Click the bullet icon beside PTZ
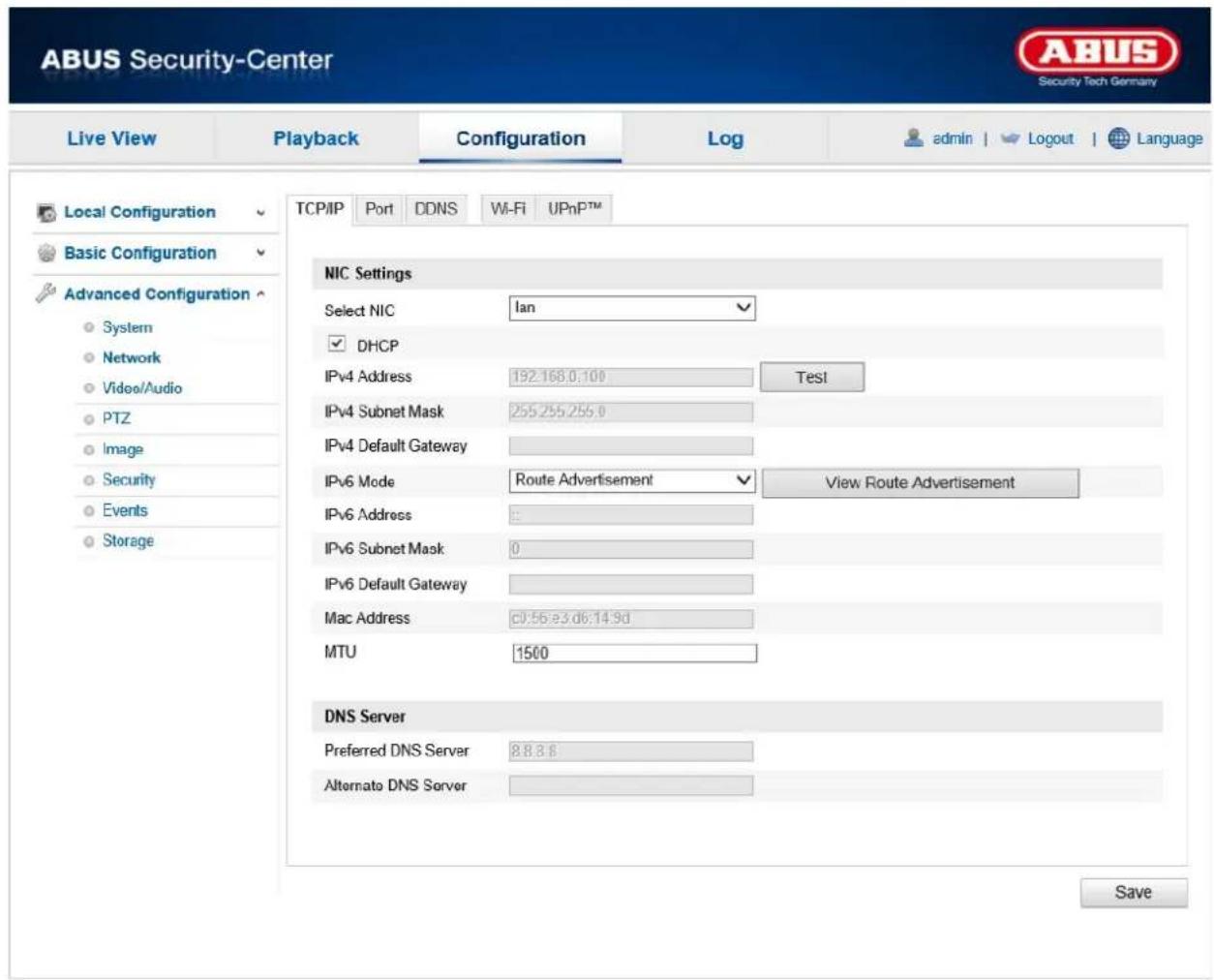The width and height of the screenshot is (1214, 980). coord(89,418)
